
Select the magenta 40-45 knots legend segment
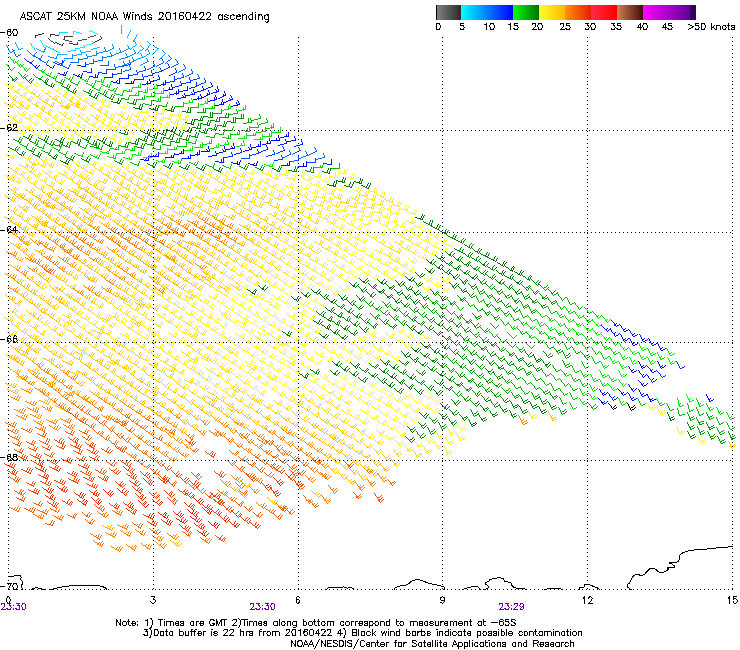coord(656,12)
